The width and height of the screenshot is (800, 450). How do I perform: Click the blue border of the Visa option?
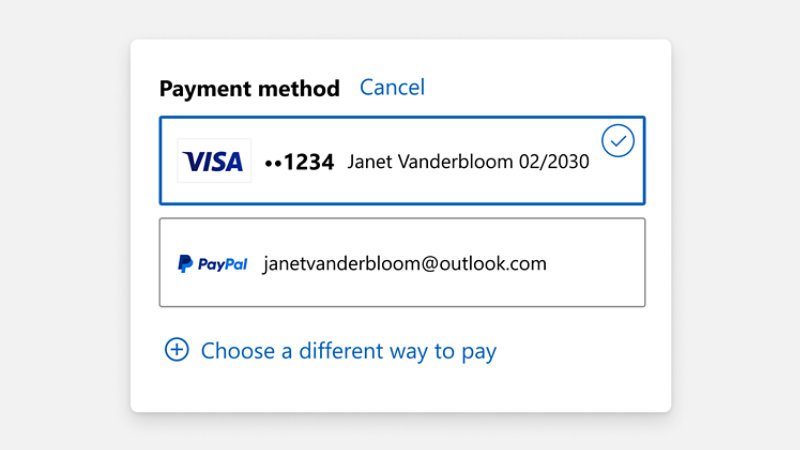[x=401, y=118]
